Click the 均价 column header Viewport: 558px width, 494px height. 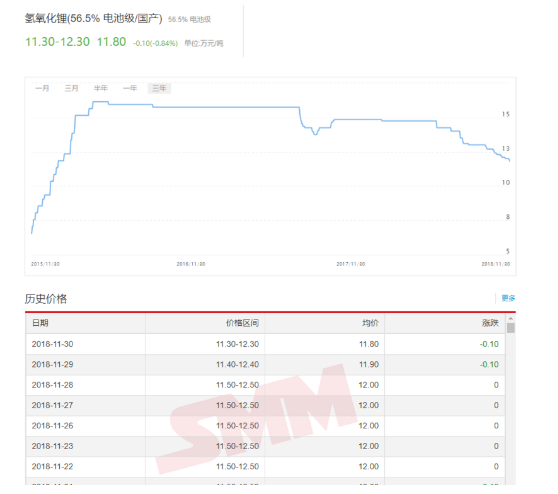(x=370, y=323)
